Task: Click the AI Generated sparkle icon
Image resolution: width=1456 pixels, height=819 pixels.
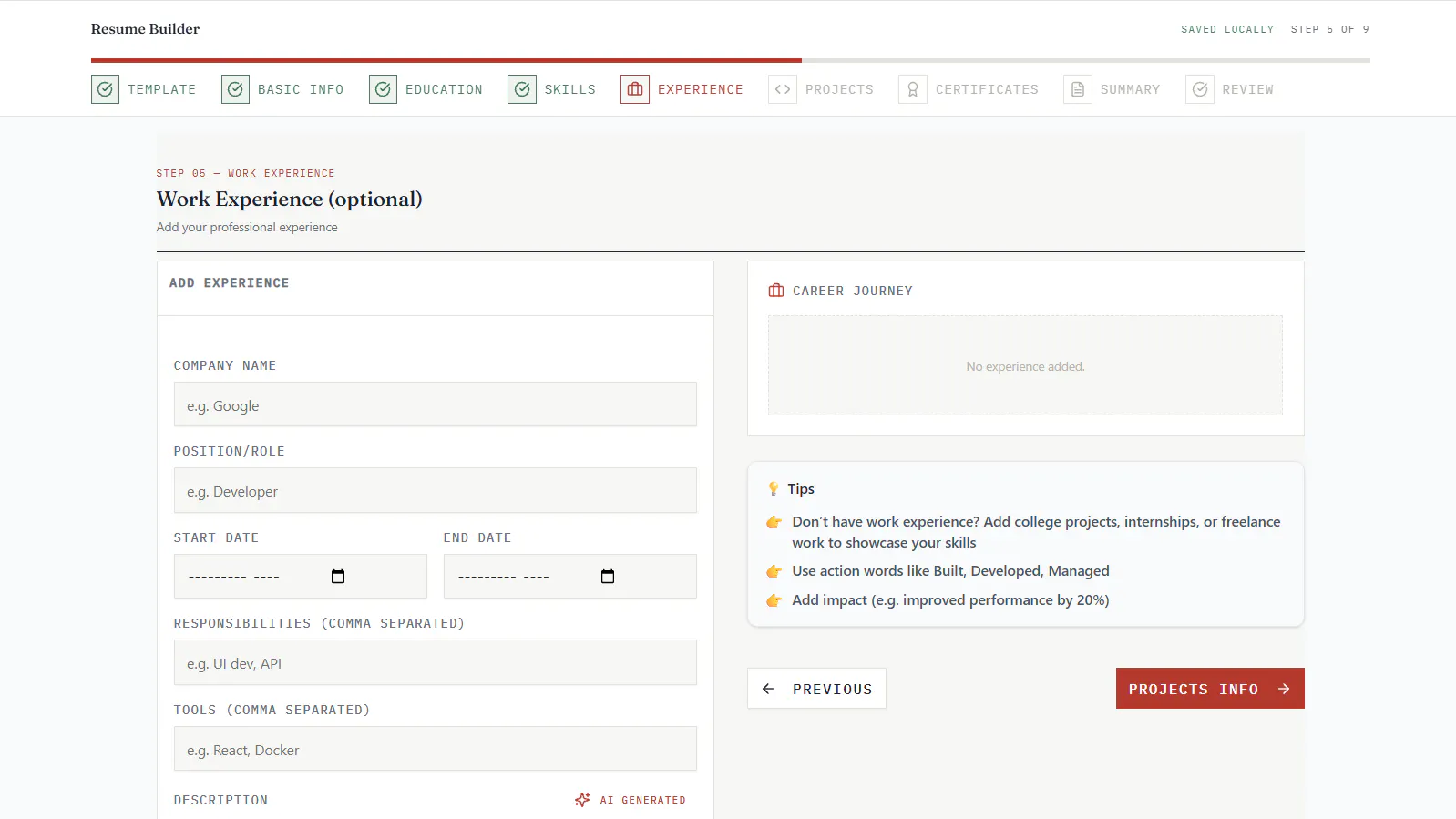Action: (x=582, y=800)
